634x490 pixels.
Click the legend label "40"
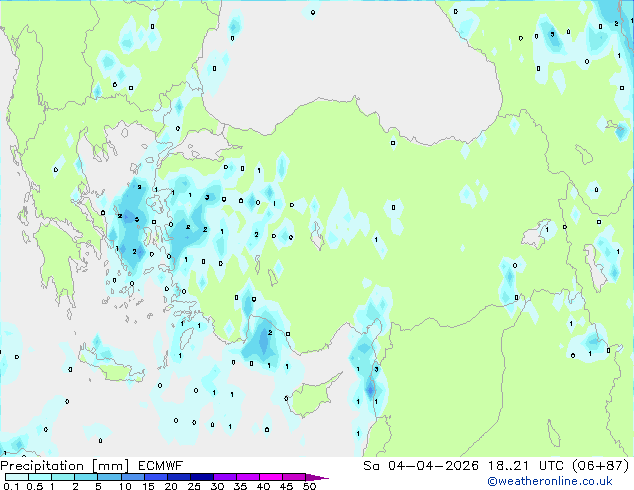(263, 486)
